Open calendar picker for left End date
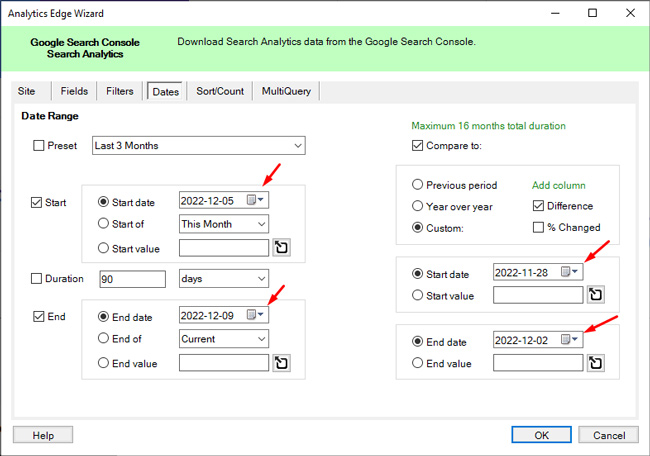Screen dimensions: 650x456 pos(256,314)
